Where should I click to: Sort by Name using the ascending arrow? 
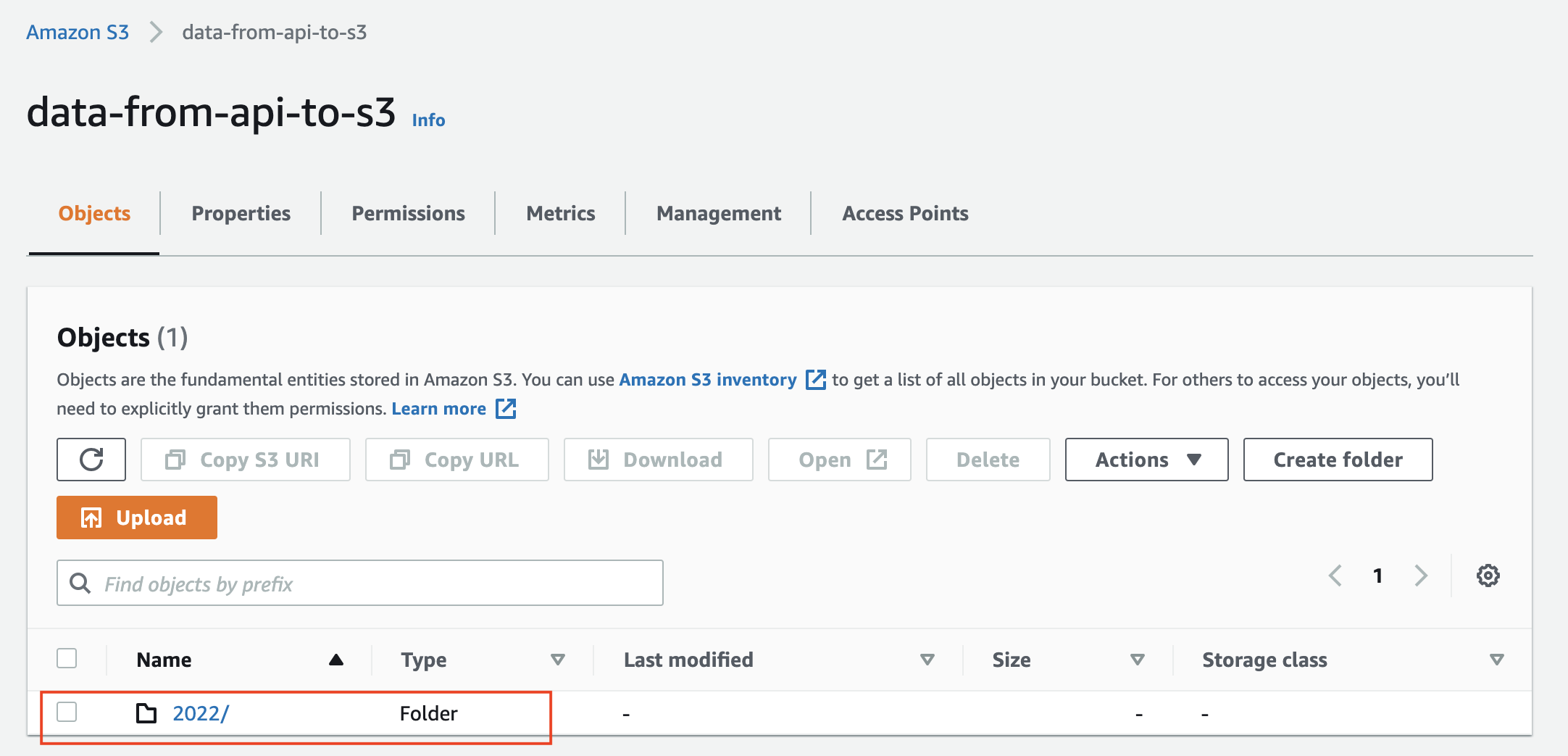tap(335, 660)
